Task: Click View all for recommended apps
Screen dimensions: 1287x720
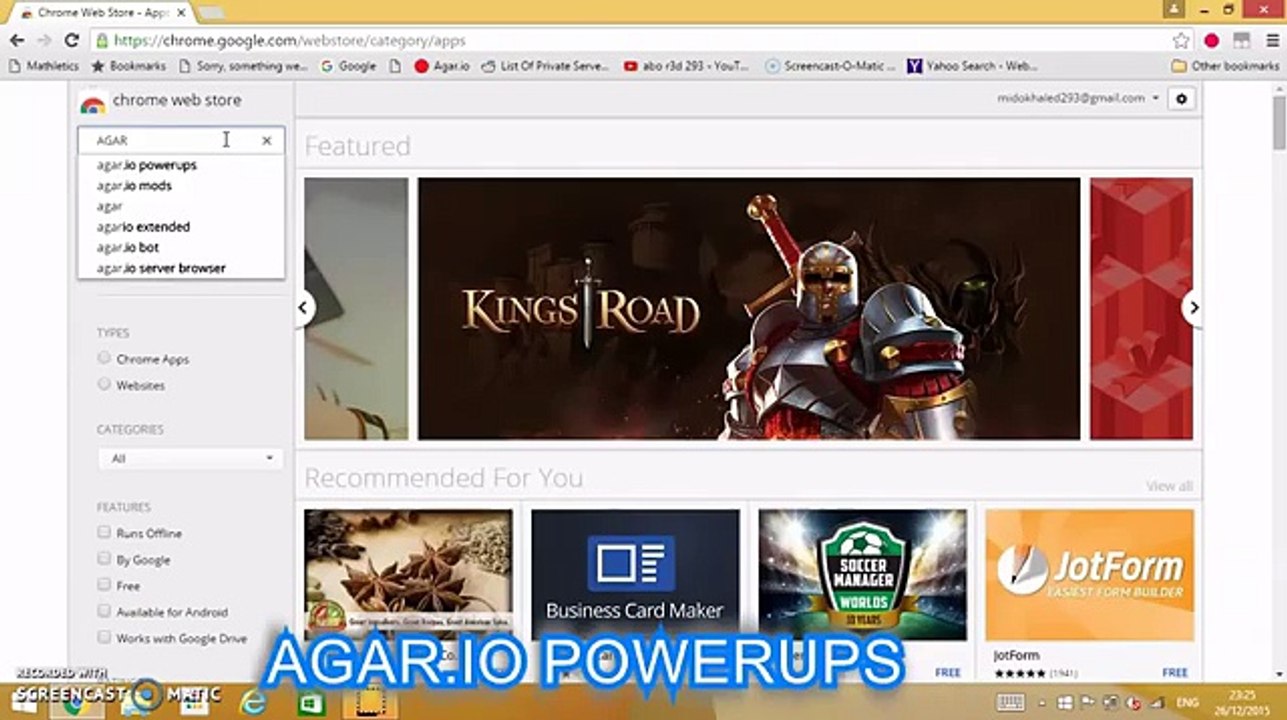Action: pyautogui.click(x=1168, y=486)
